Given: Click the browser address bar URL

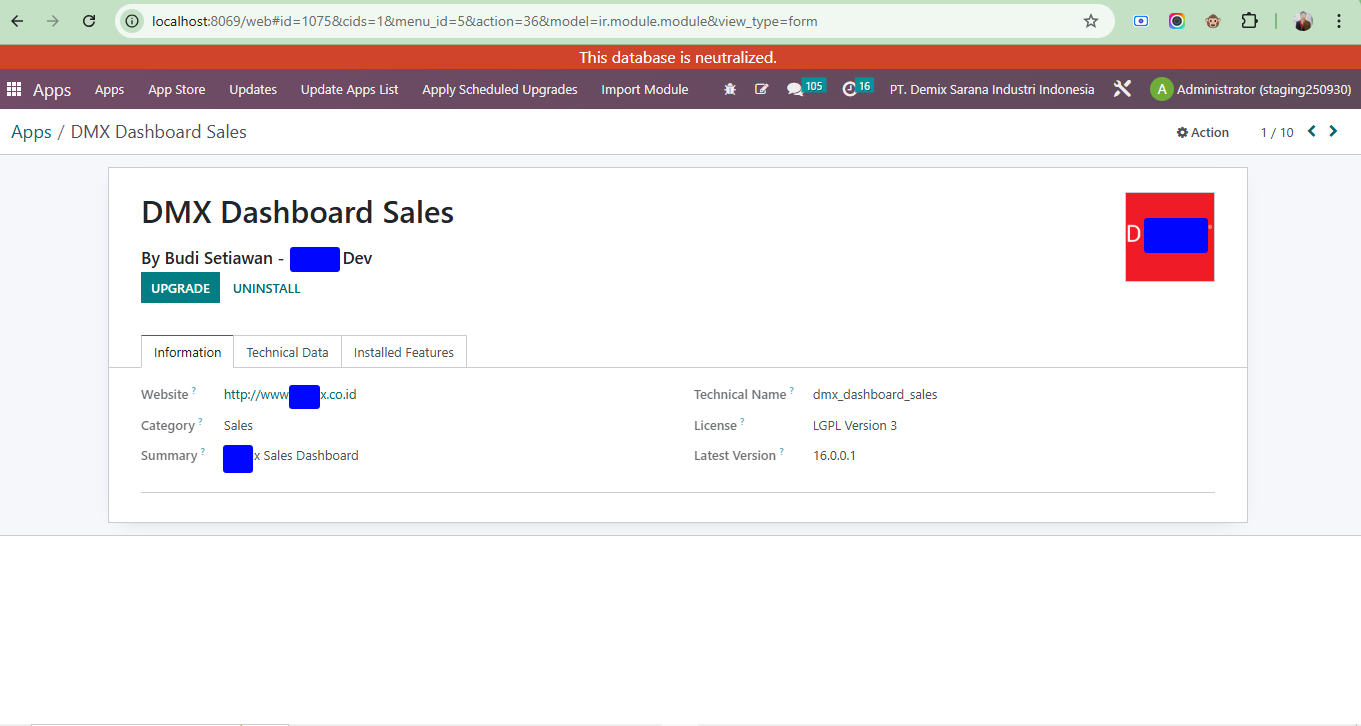Looking at the screenshot, I should point(485,21).
